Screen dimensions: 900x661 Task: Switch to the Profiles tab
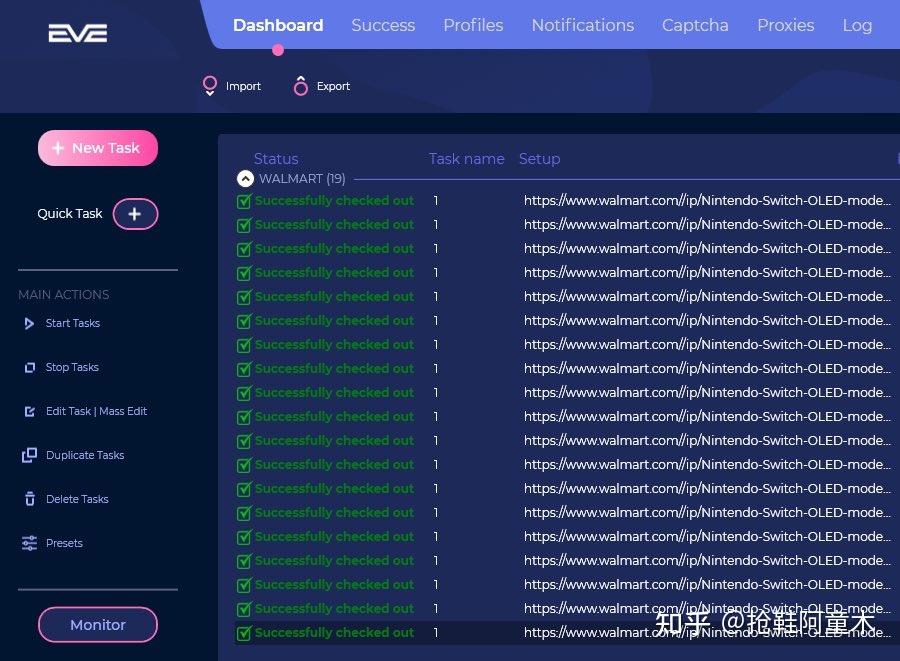point(473,25)
